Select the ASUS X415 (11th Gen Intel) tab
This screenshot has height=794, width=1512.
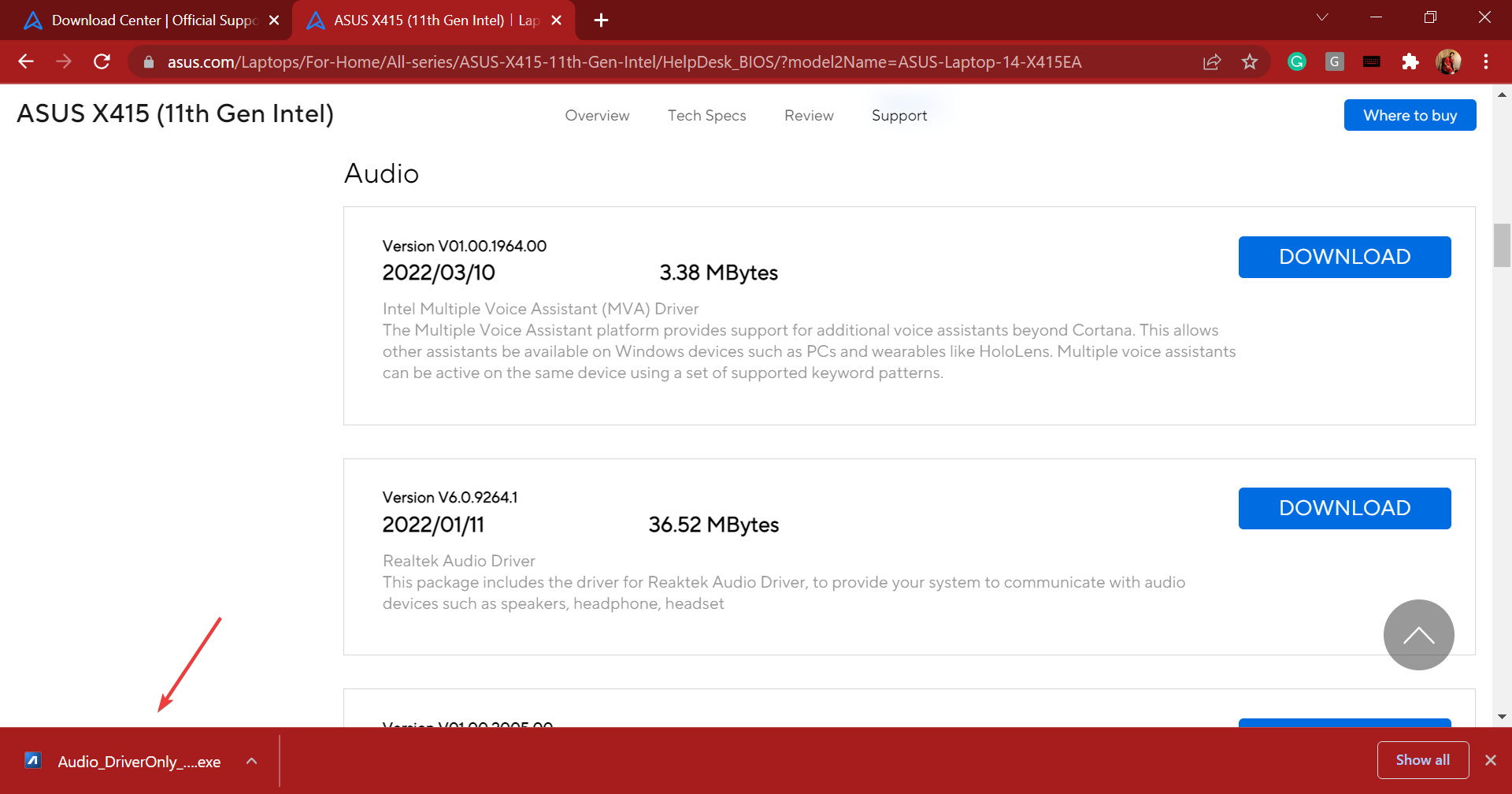433,20
